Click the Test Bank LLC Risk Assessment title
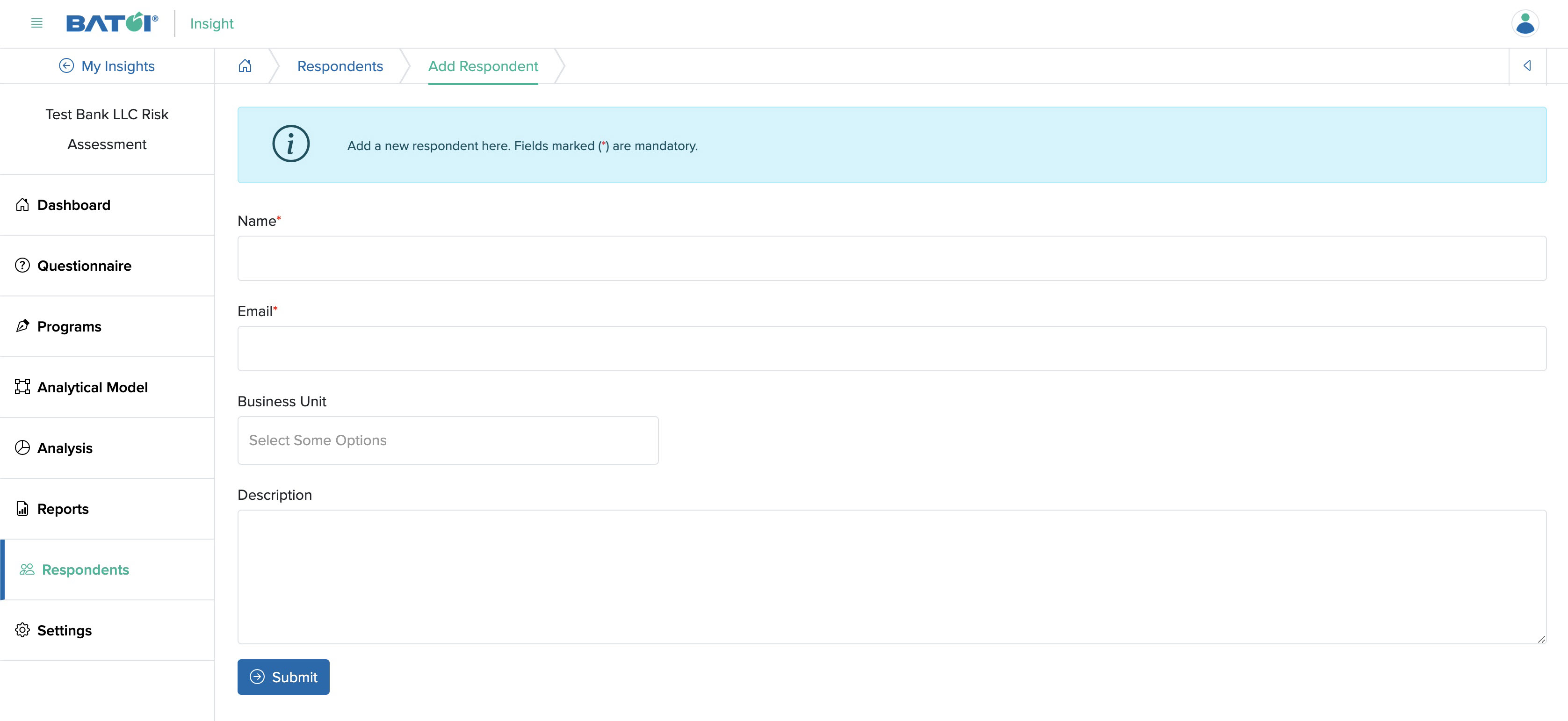Viewport: 1568px width, 721px height. [x=107, y=129]
